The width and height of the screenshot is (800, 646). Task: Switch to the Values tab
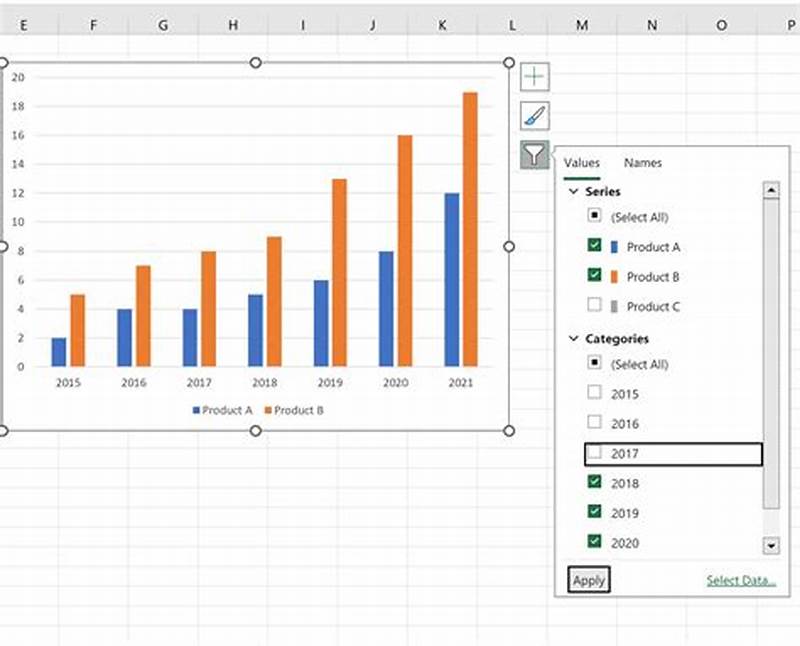pos(582,162)
